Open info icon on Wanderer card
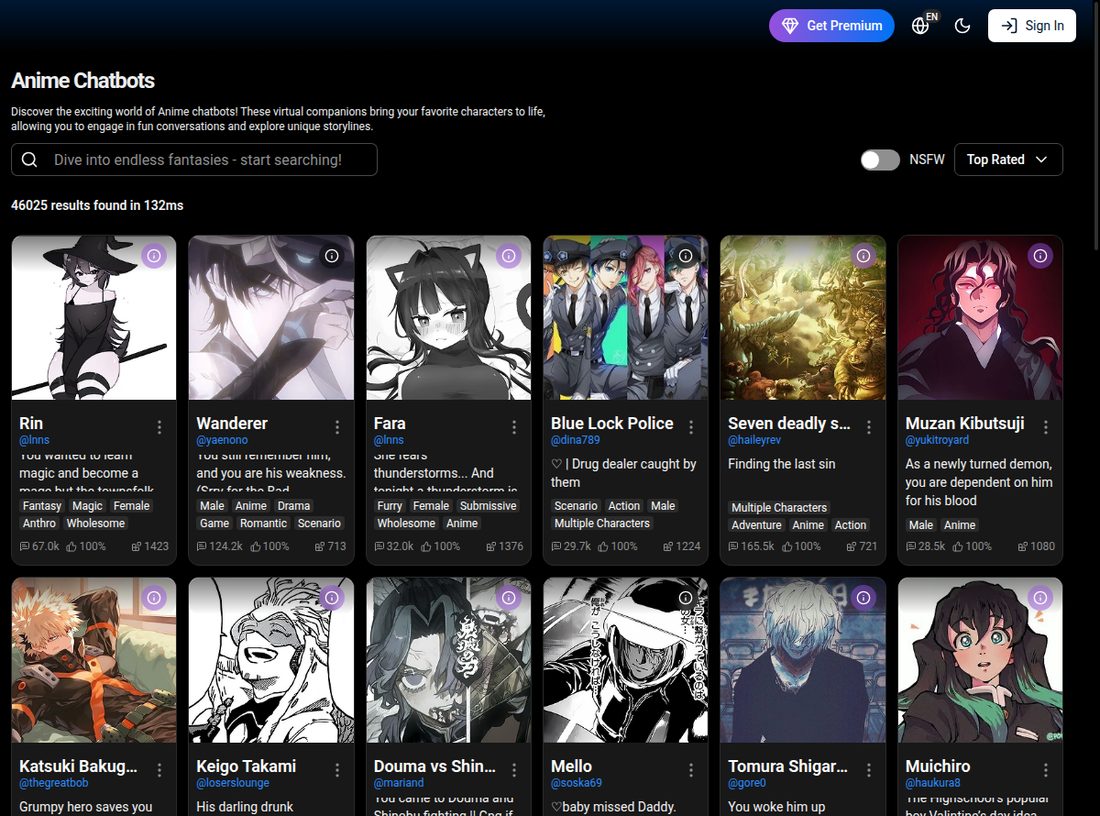 tap(332, 255)
